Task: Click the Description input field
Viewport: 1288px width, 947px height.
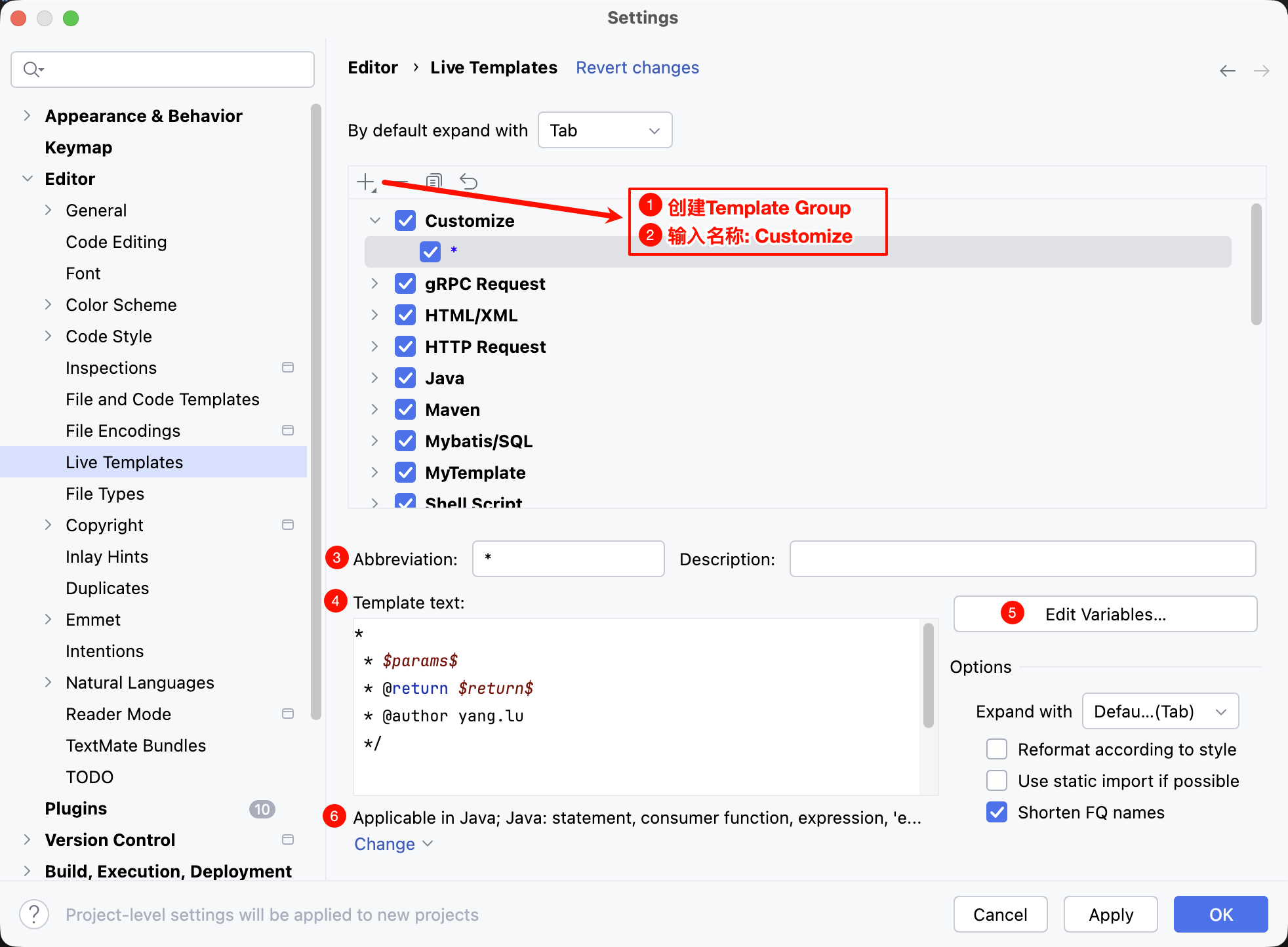Action: click(x=1022, y=559)
